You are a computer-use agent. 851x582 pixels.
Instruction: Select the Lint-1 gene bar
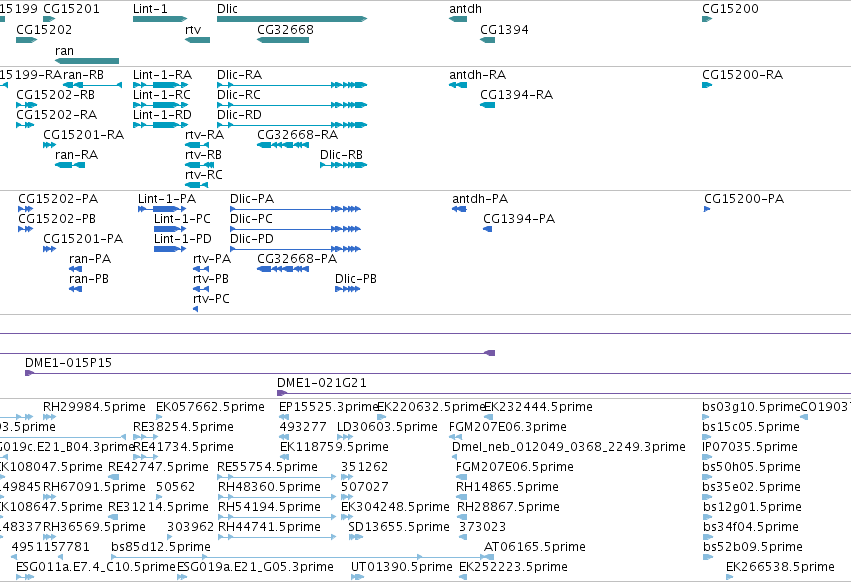tap(160, 19)
